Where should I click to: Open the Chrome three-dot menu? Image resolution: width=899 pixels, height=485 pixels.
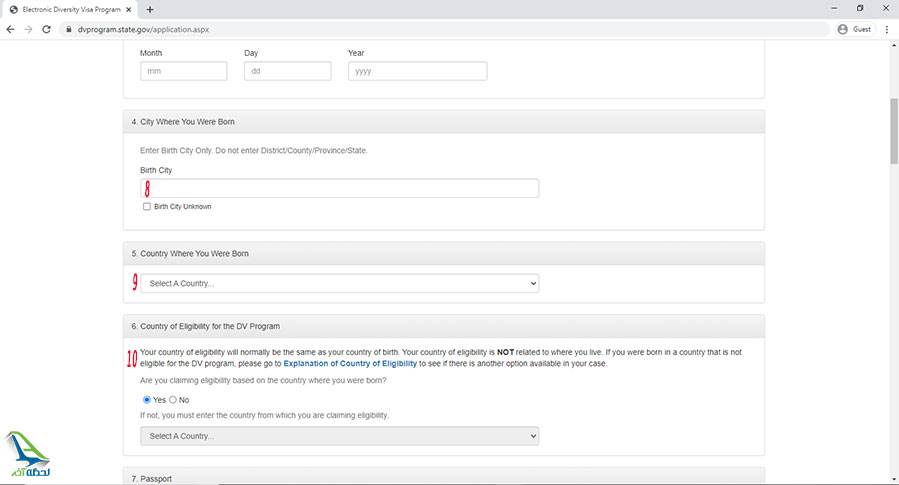(886, 30)
